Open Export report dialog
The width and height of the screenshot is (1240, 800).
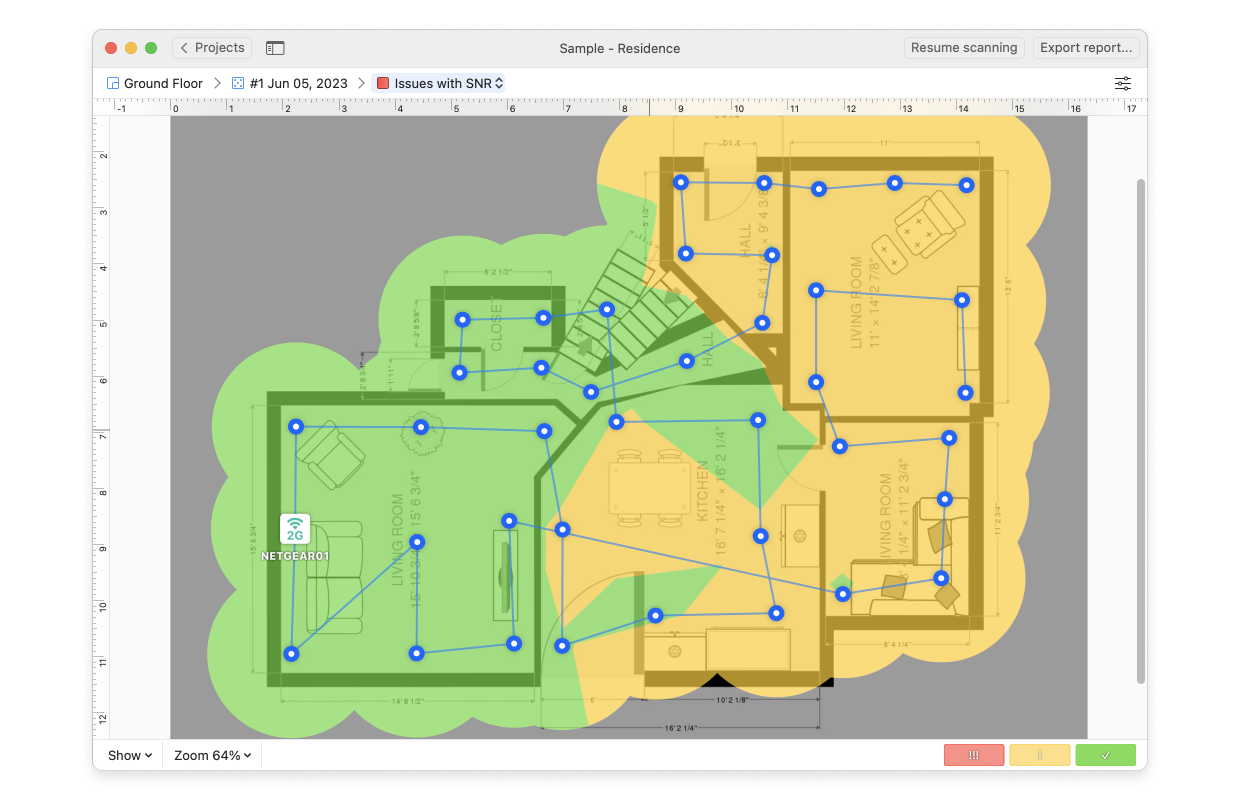[x=1086, y=48]
